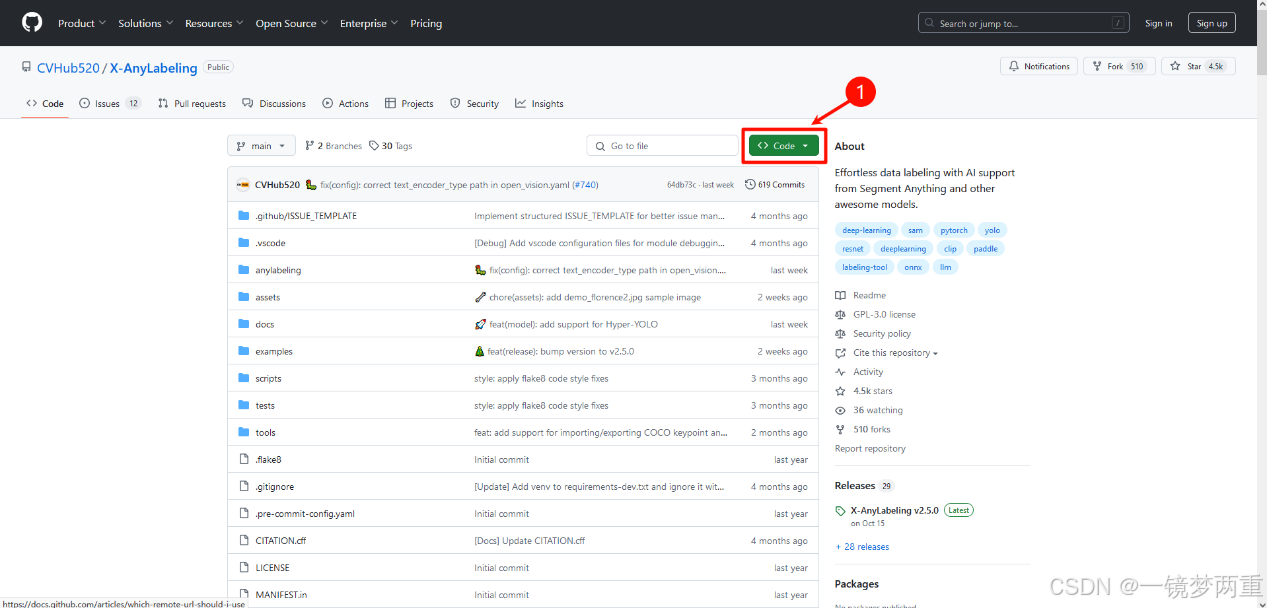Click the file icon beside .gitignore
Image resolution: width=1267 pixels, height=608 pixels.
point(243,486)
